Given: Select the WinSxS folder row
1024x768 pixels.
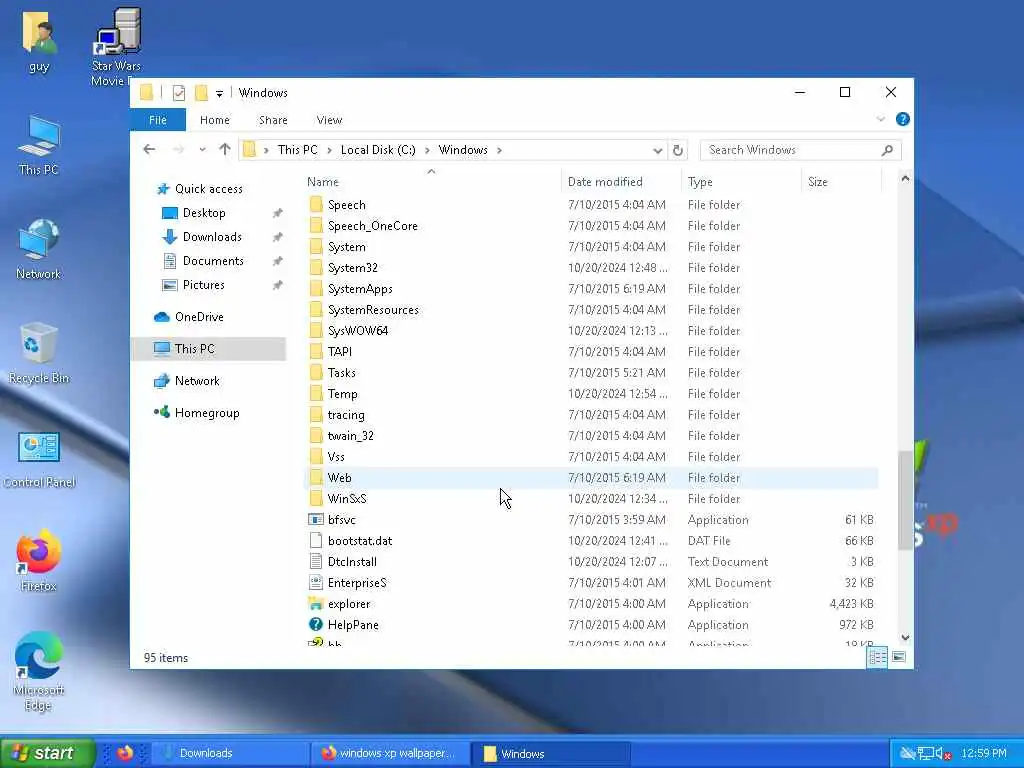Looking at the screenshot, I should 592,499.
